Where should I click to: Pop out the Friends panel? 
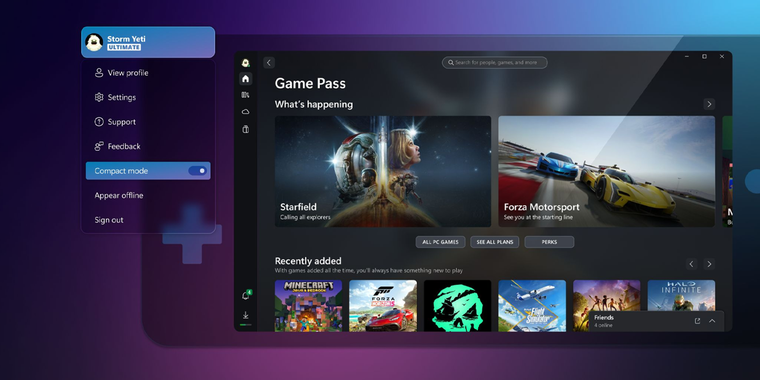coord(697,321)
